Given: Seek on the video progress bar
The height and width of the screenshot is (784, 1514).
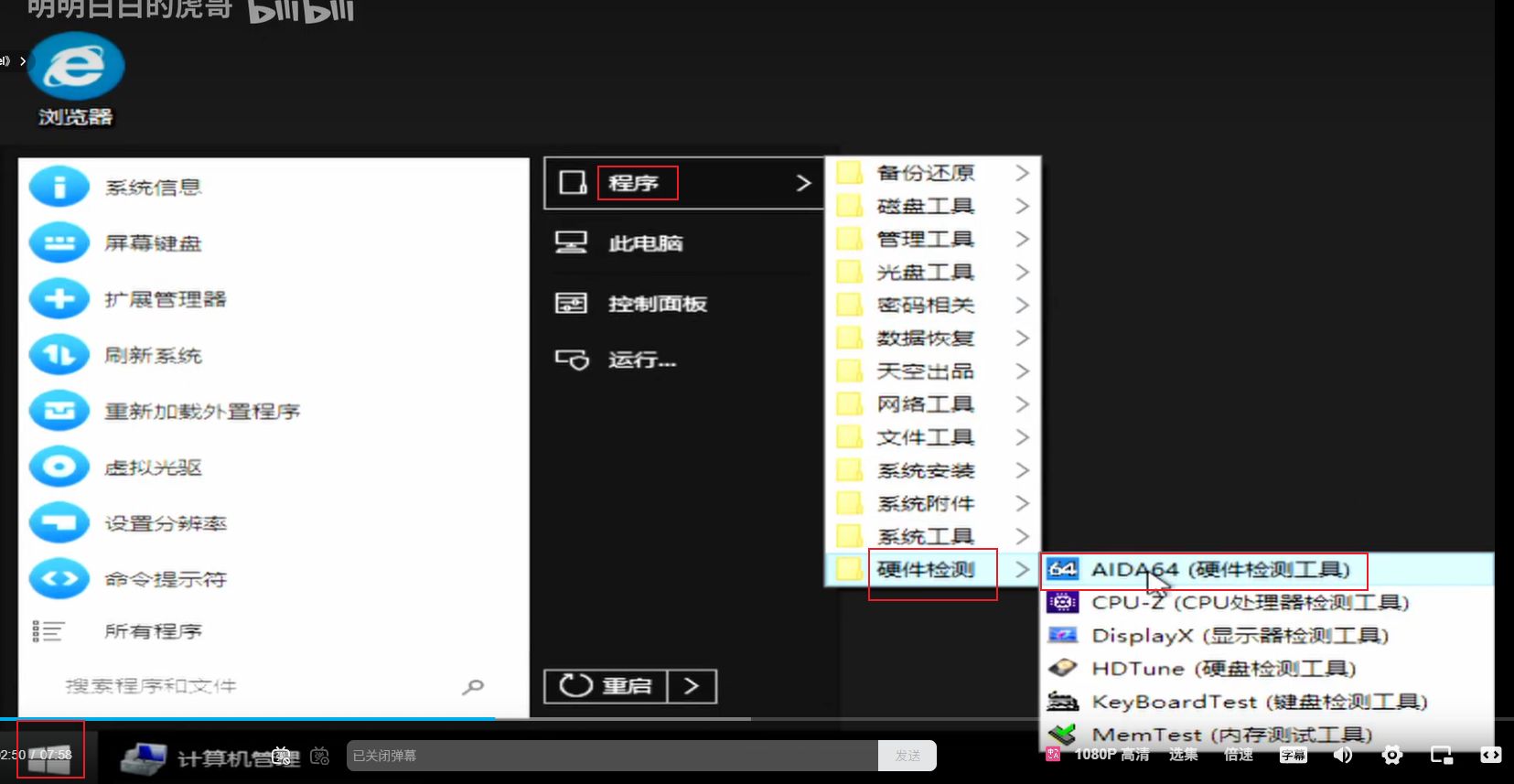Looking at the screenshot, I should [x=757, y=718].
